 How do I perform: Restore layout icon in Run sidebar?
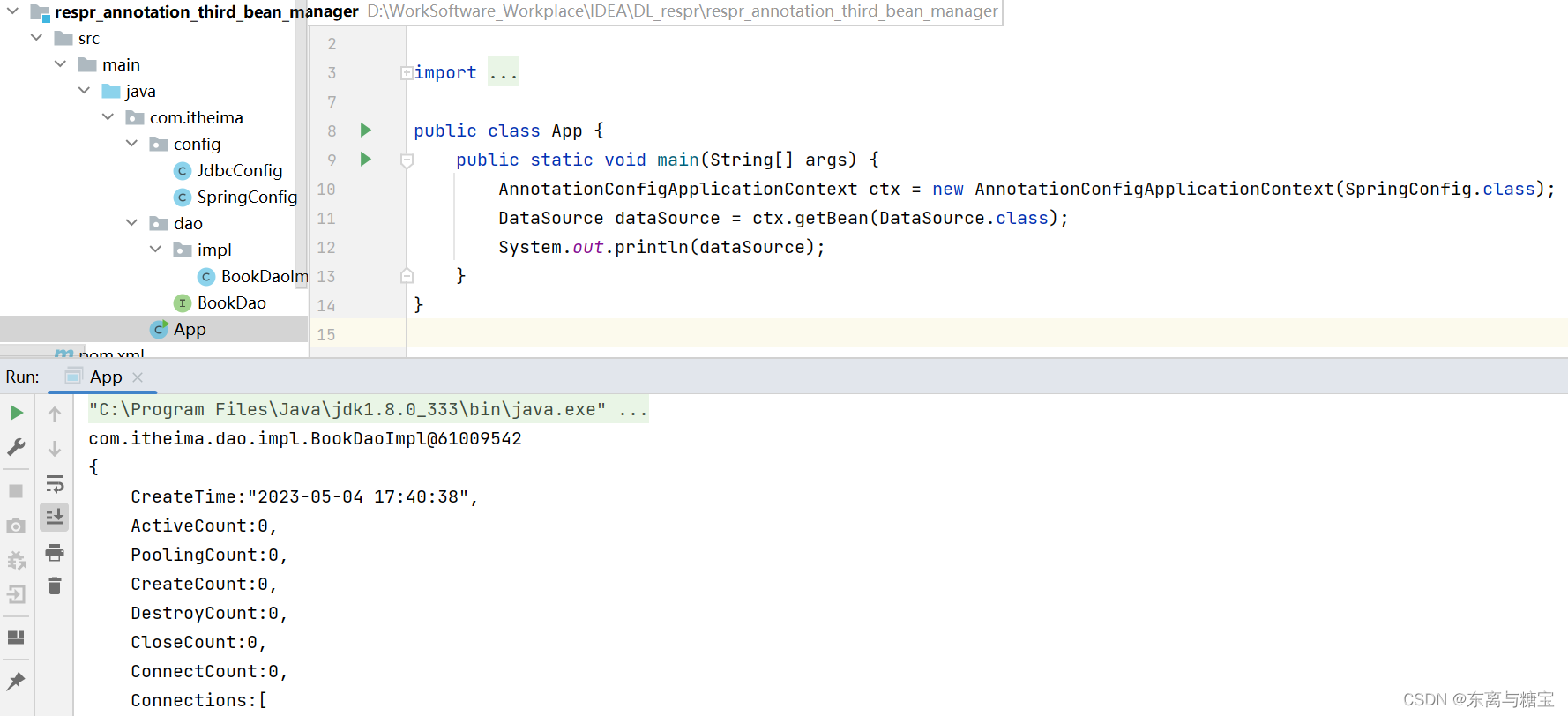point(16,638)
